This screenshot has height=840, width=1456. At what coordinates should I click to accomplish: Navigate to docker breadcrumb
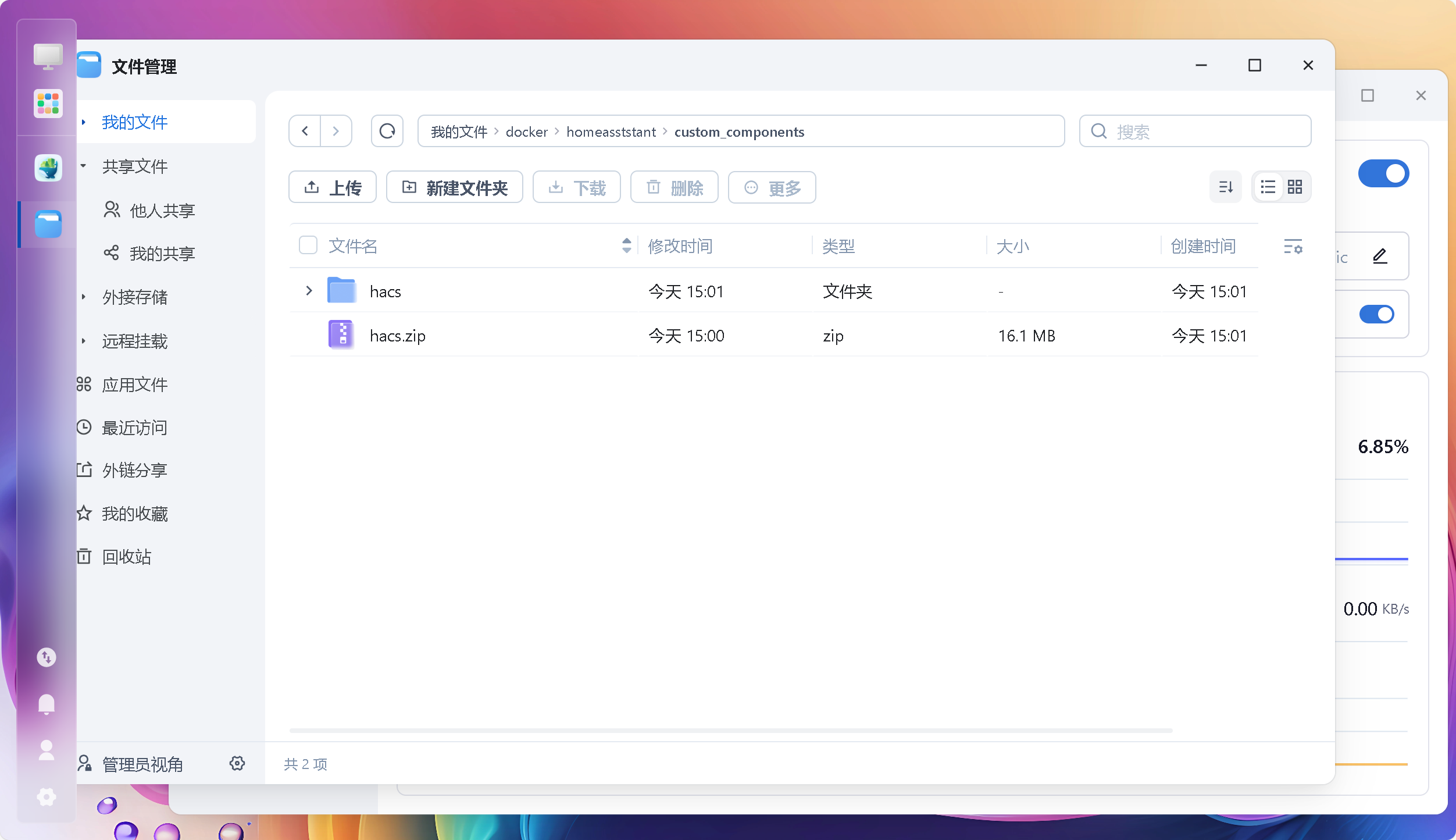point(527,131)
